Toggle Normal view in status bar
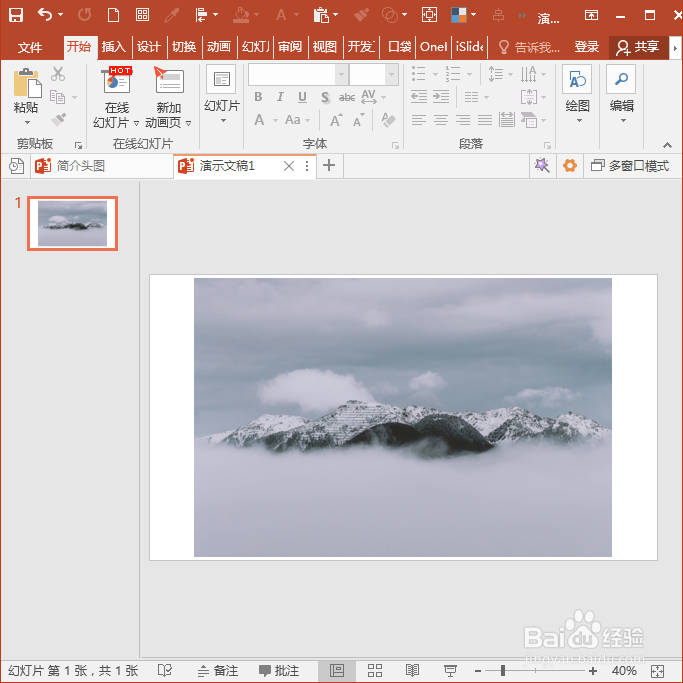The image size is (683, 683). tap(337, 670)
